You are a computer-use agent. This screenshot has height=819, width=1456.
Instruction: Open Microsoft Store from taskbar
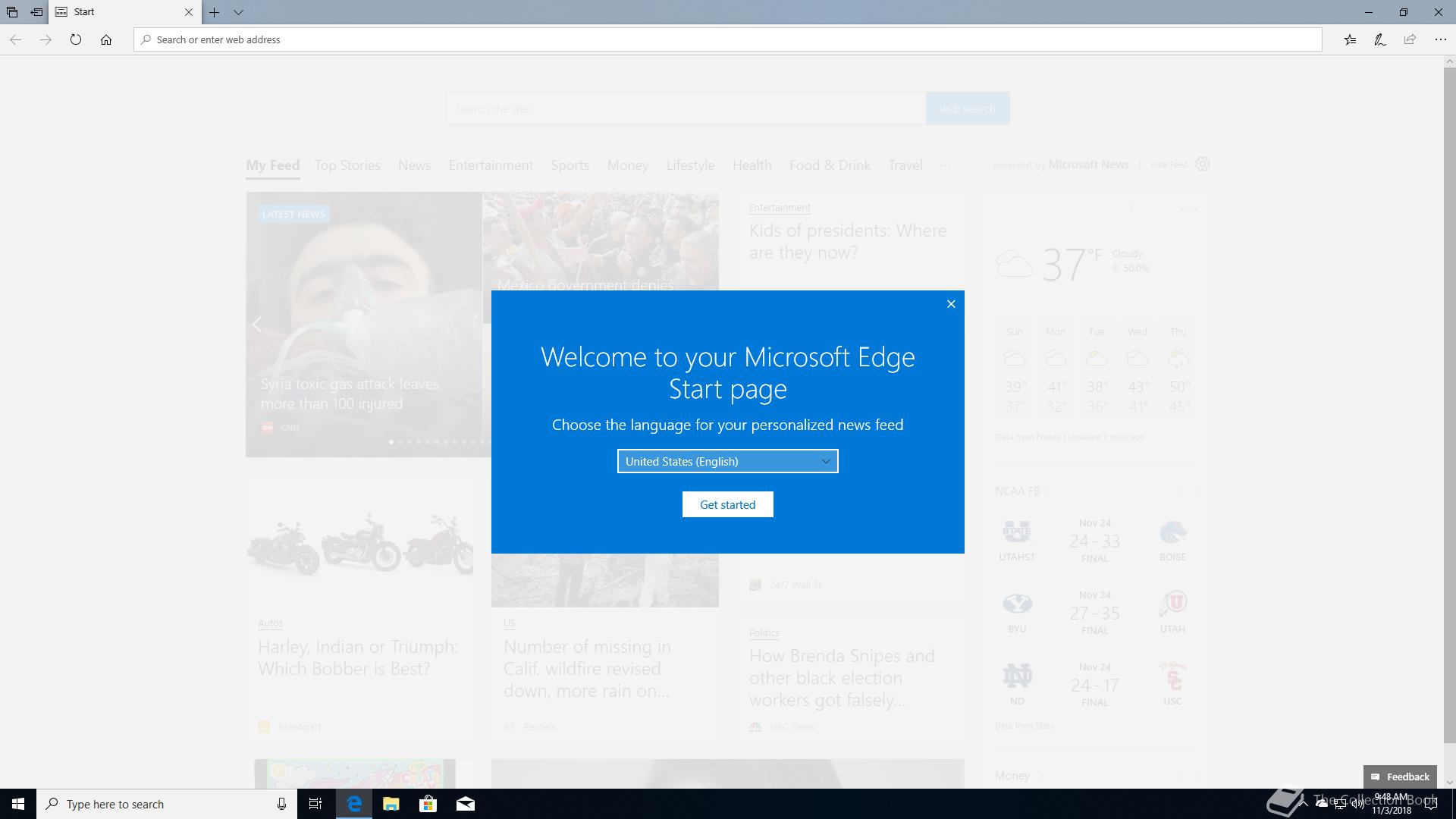pyautogui.click(x=428, y=804)
